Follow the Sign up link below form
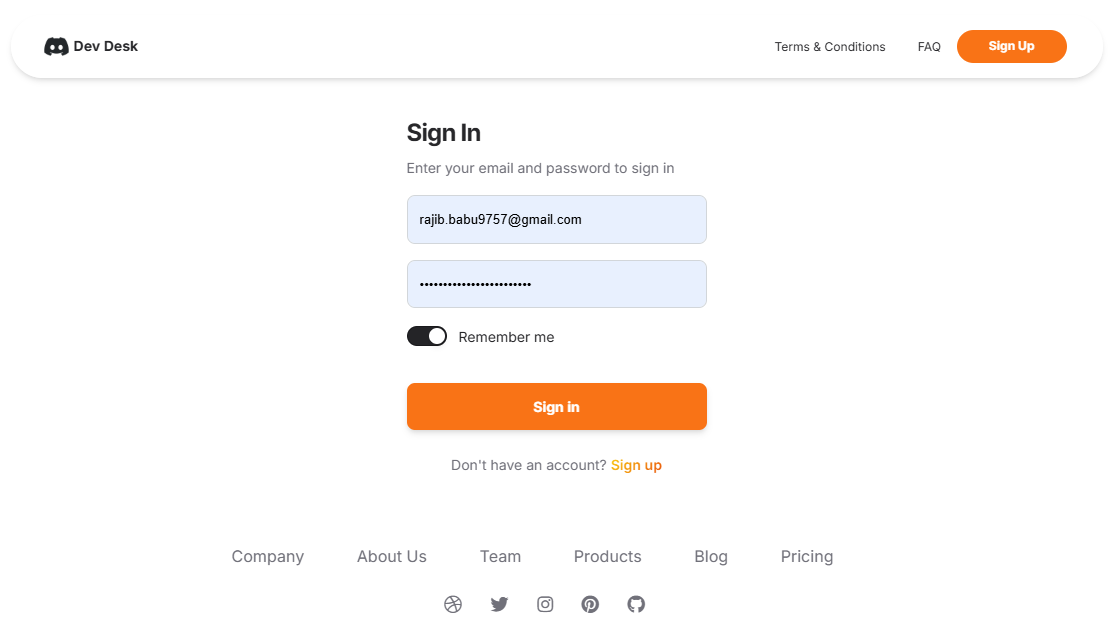 pos(636,465)
